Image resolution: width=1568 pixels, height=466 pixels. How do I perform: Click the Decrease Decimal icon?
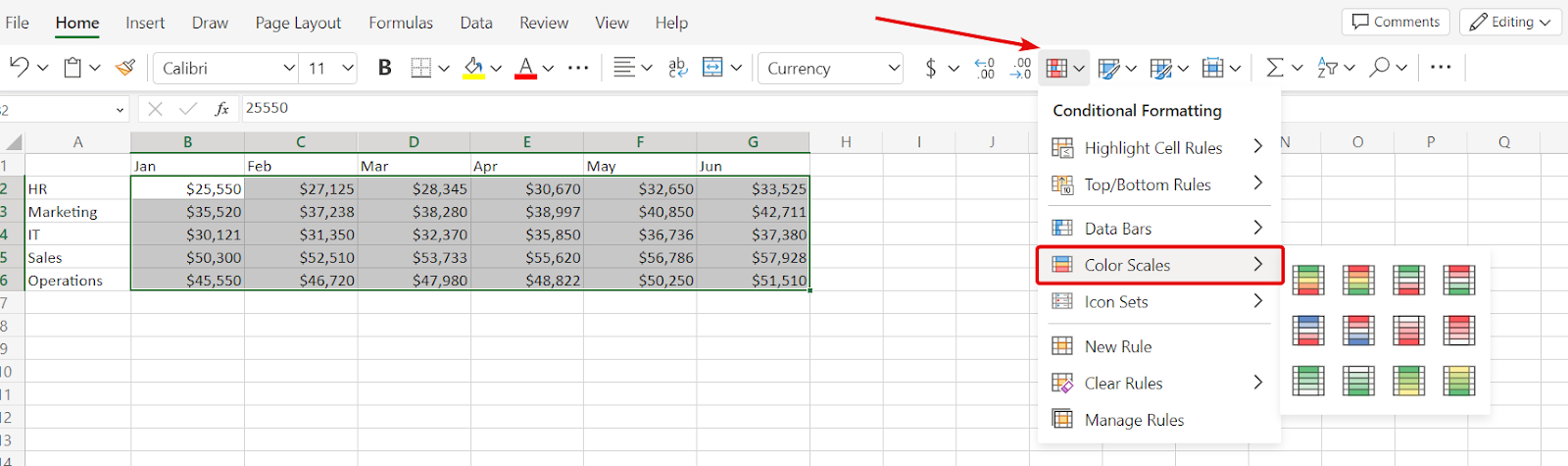1020,68
